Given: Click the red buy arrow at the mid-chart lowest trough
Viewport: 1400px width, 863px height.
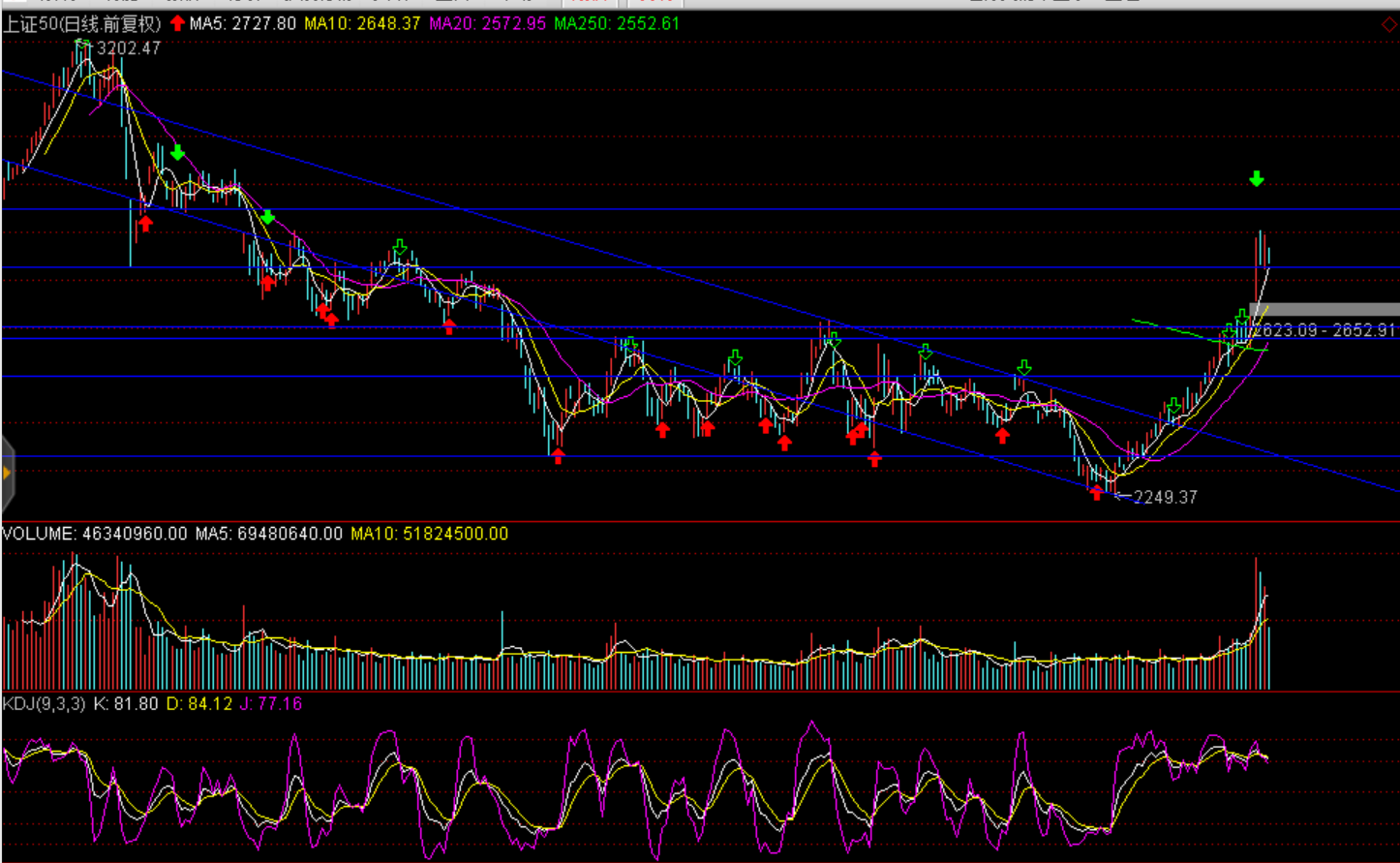Looking at the screenshot, I should [x=558, y=456].
